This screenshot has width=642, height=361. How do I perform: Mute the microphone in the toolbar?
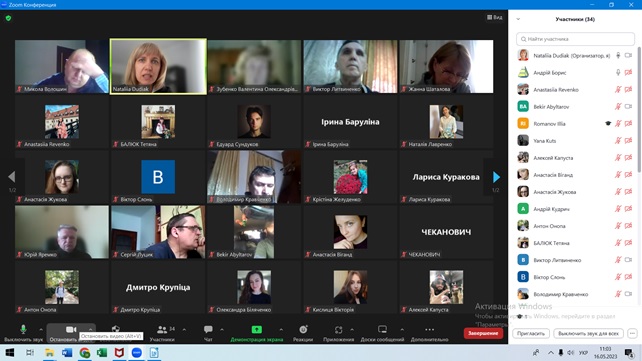tap(23, 329)
